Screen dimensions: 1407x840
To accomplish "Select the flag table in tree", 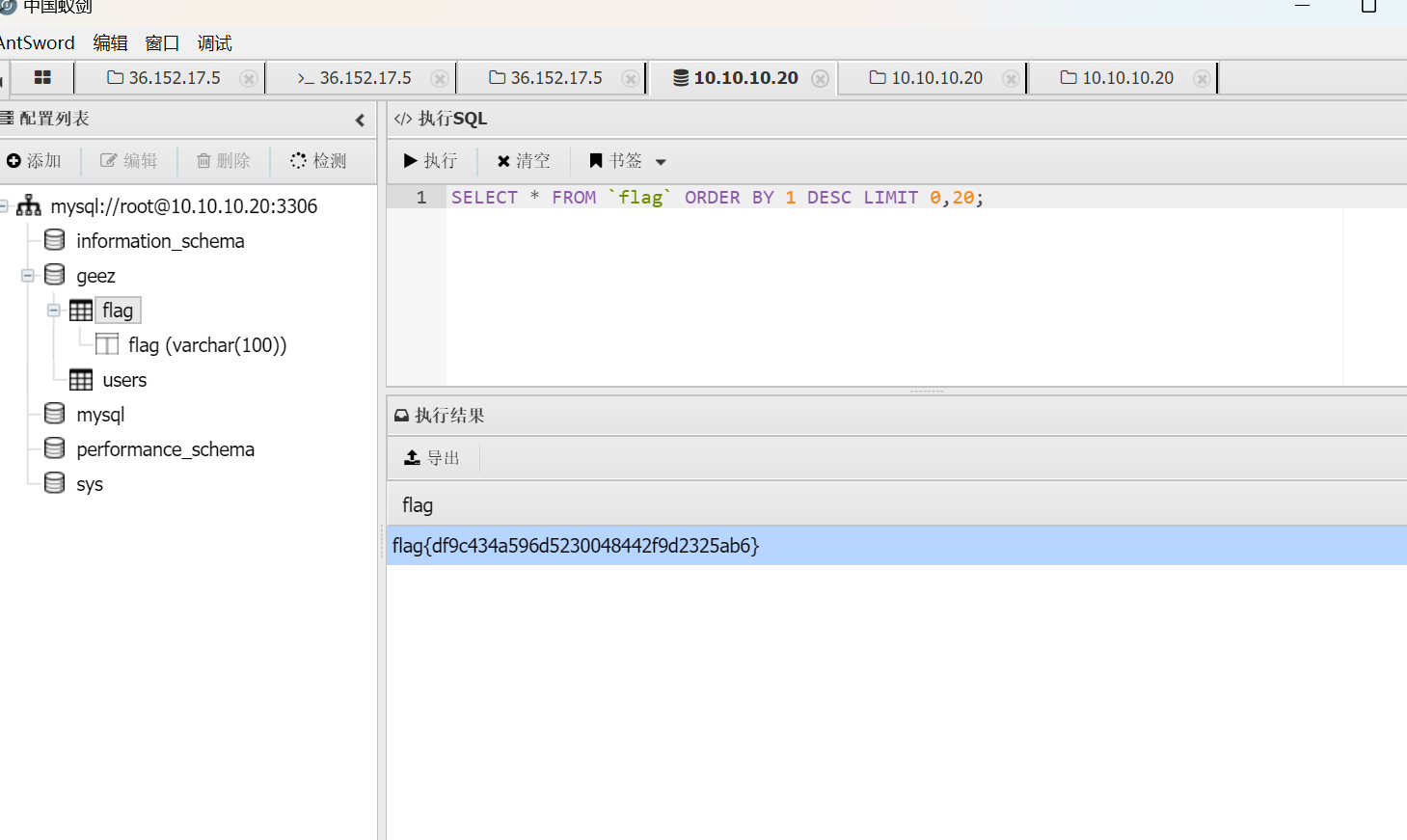I will (x=118, y=311).
